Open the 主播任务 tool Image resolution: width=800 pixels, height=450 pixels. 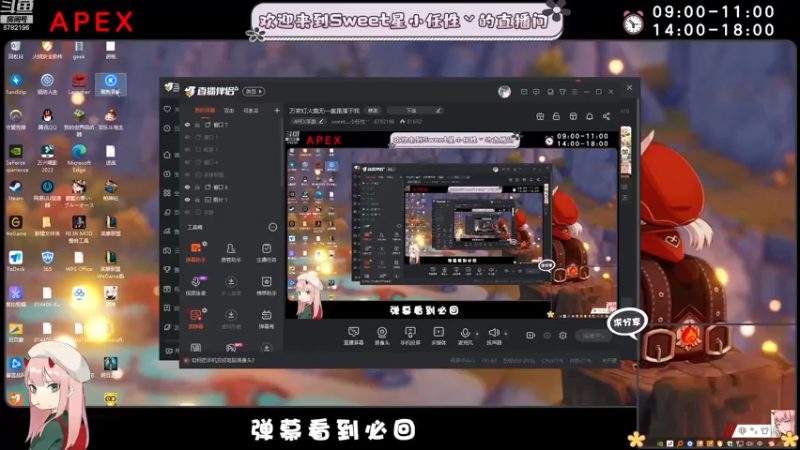266,253
